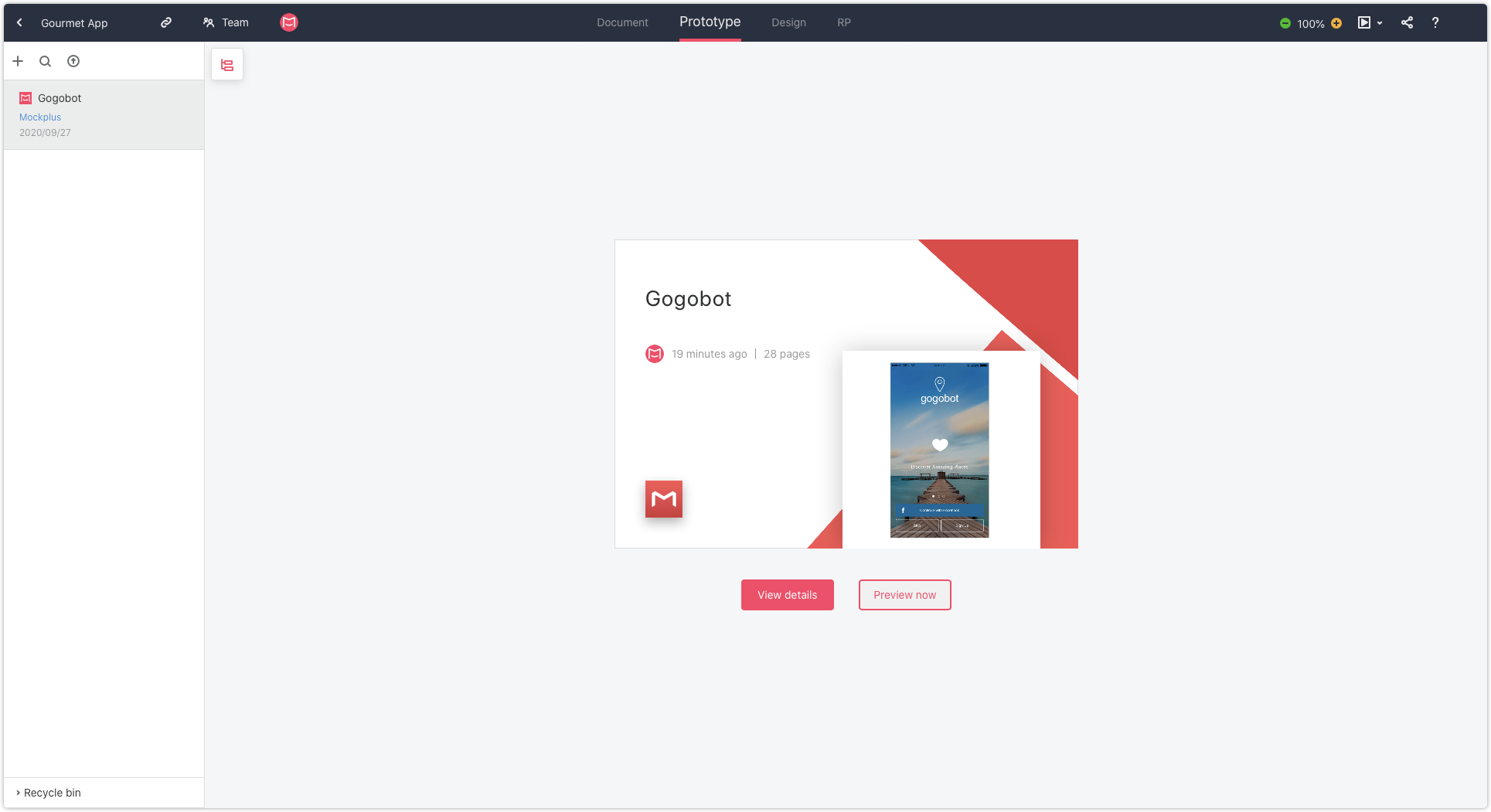Select the Gogobot prototype in sidebar

click(104, 114)
